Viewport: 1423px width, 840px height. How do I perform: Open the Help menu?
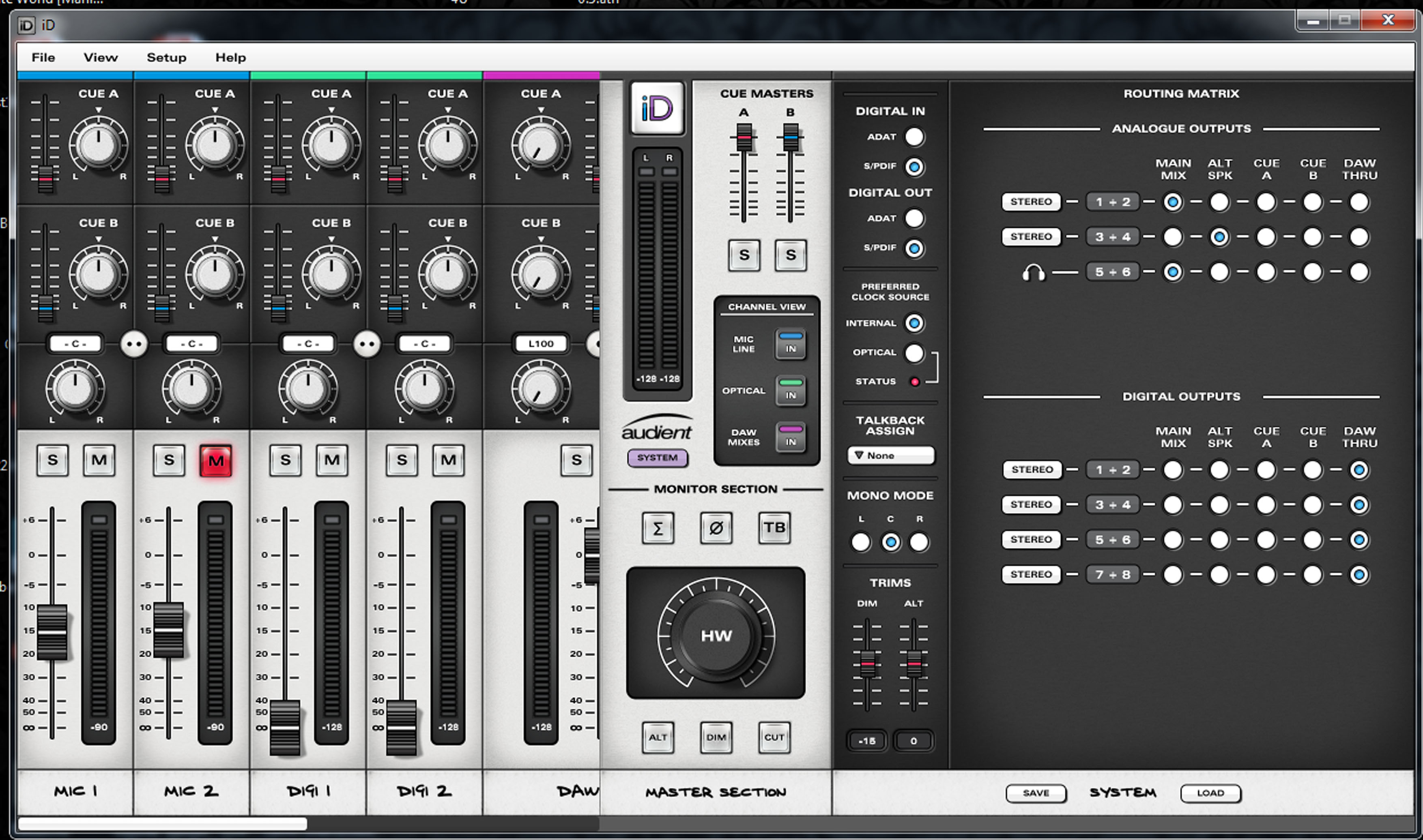pyautogui.click(x=230, y=58)
